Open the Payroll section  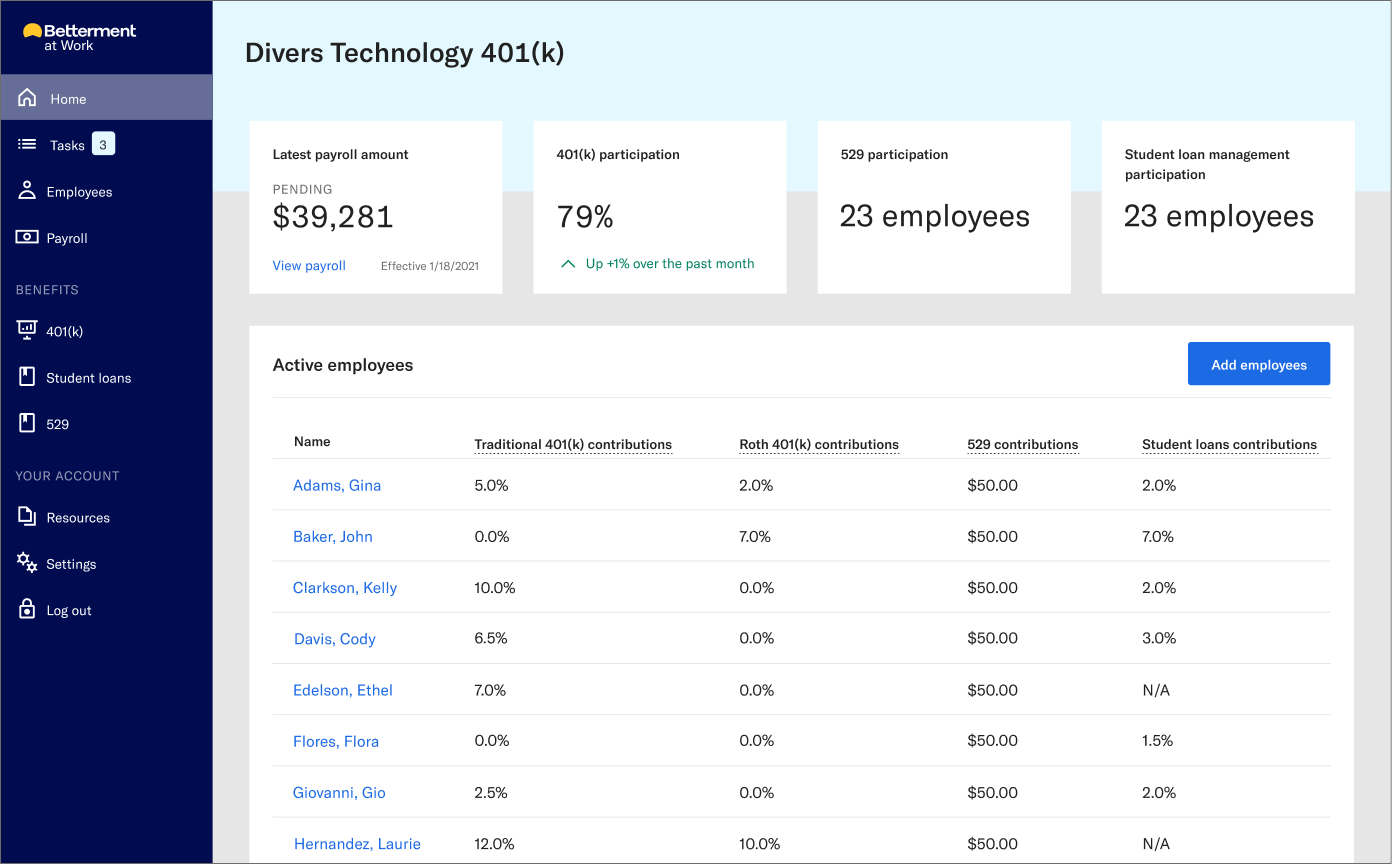click(106, 238)
